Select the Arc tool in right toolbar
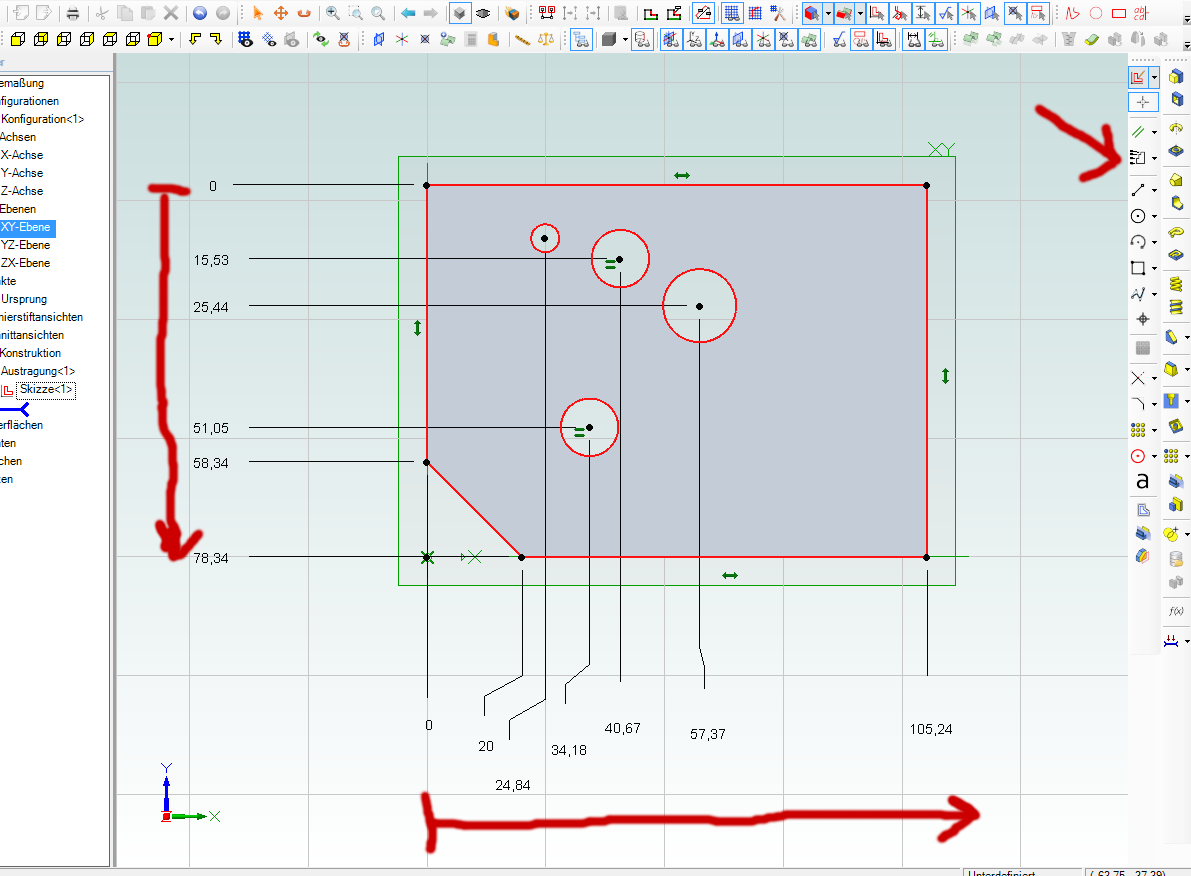 click(1138, 242)
